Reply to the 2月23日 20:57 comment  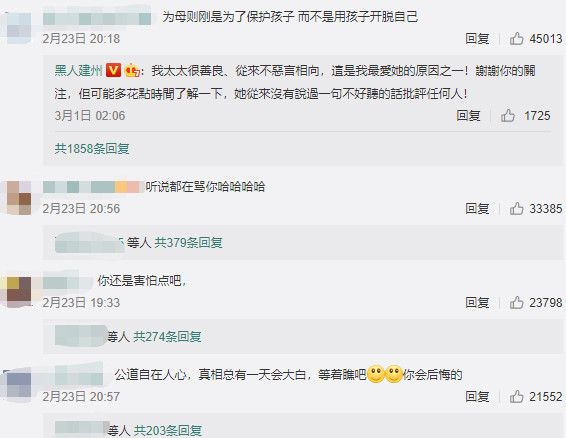477,396
